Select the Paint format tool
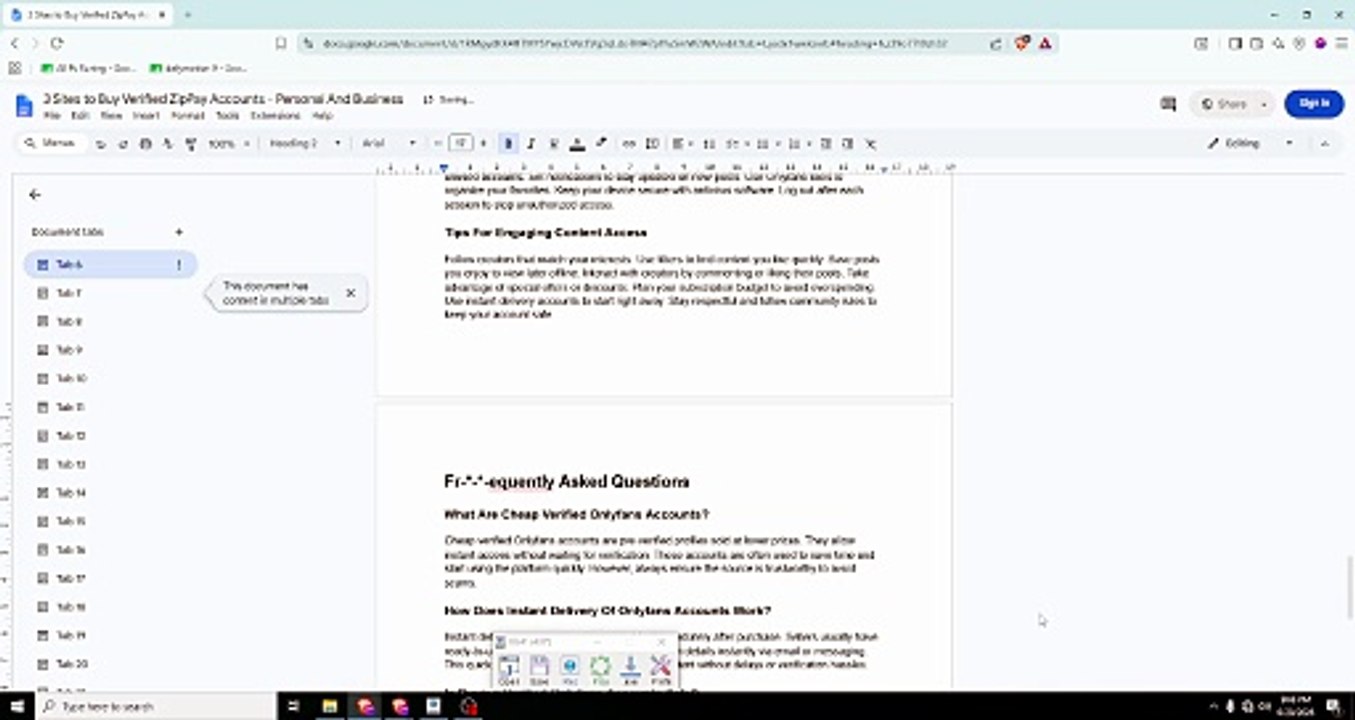The image size is (1355, 720). pos(190,144)
